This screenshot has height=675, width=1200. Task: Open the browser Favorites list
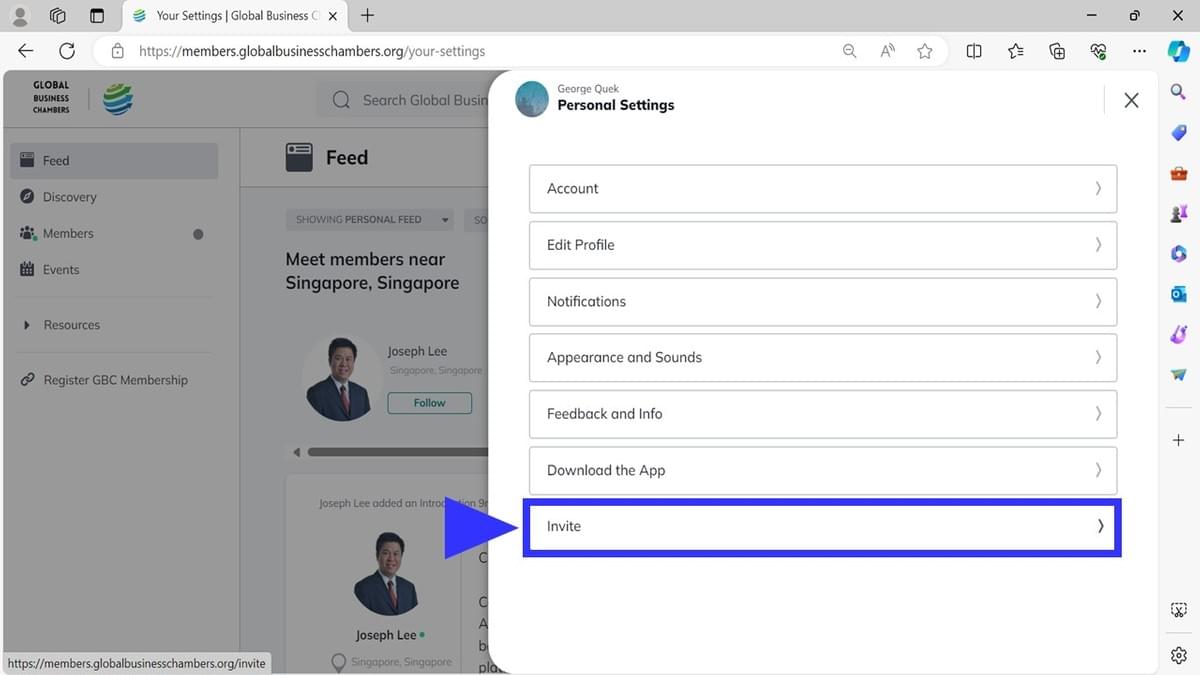(1016, 51)
